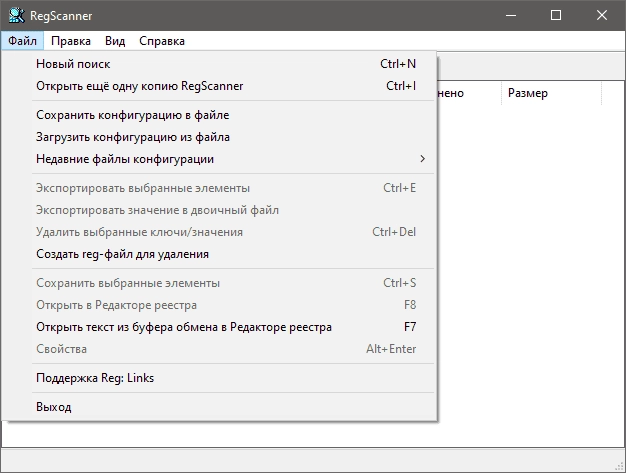Choose Поддержка Reg: Links option
The height and width of the screenshot is (473, 626).
pos(218,378)
